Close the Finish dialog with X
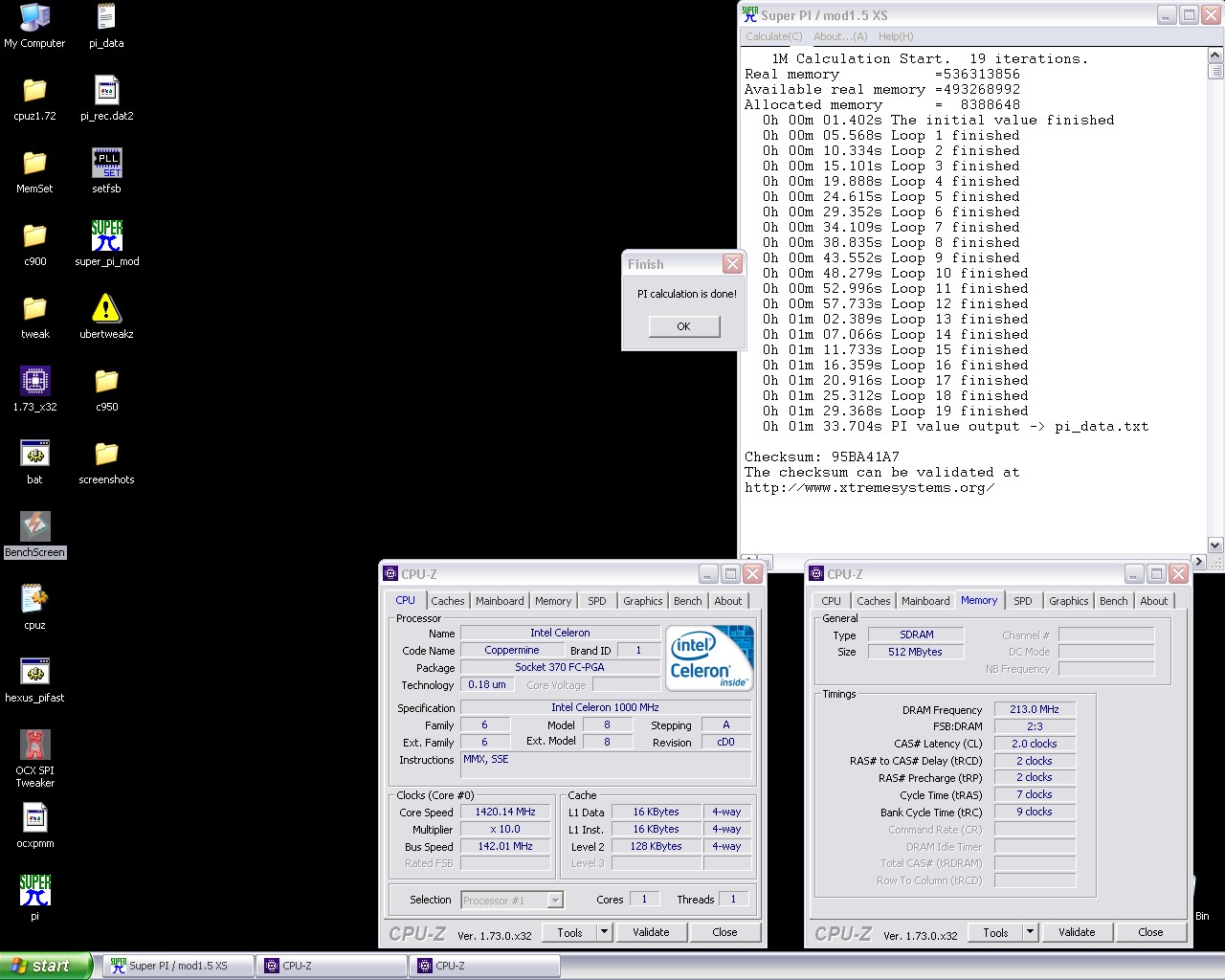1225x980 pixels. click(x=732, y=264)
